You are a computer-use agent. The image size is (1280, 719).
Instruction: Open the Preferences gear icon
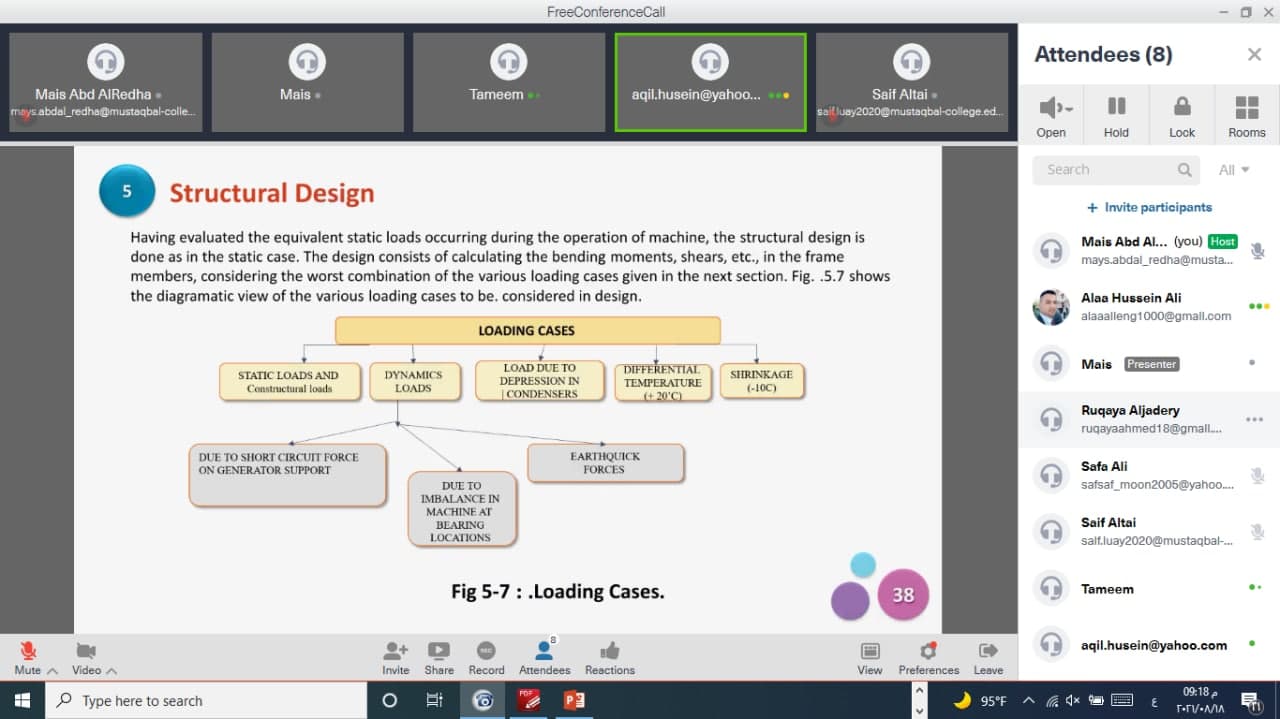click(928, 651)
